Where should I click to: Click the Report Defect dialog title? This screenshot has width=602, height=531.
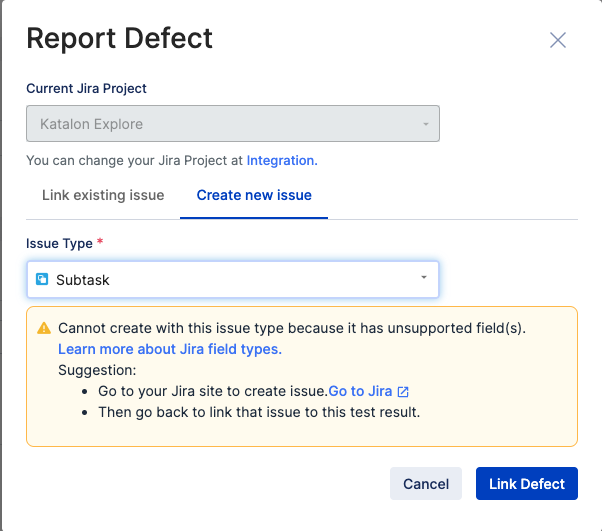pos(119,38)
